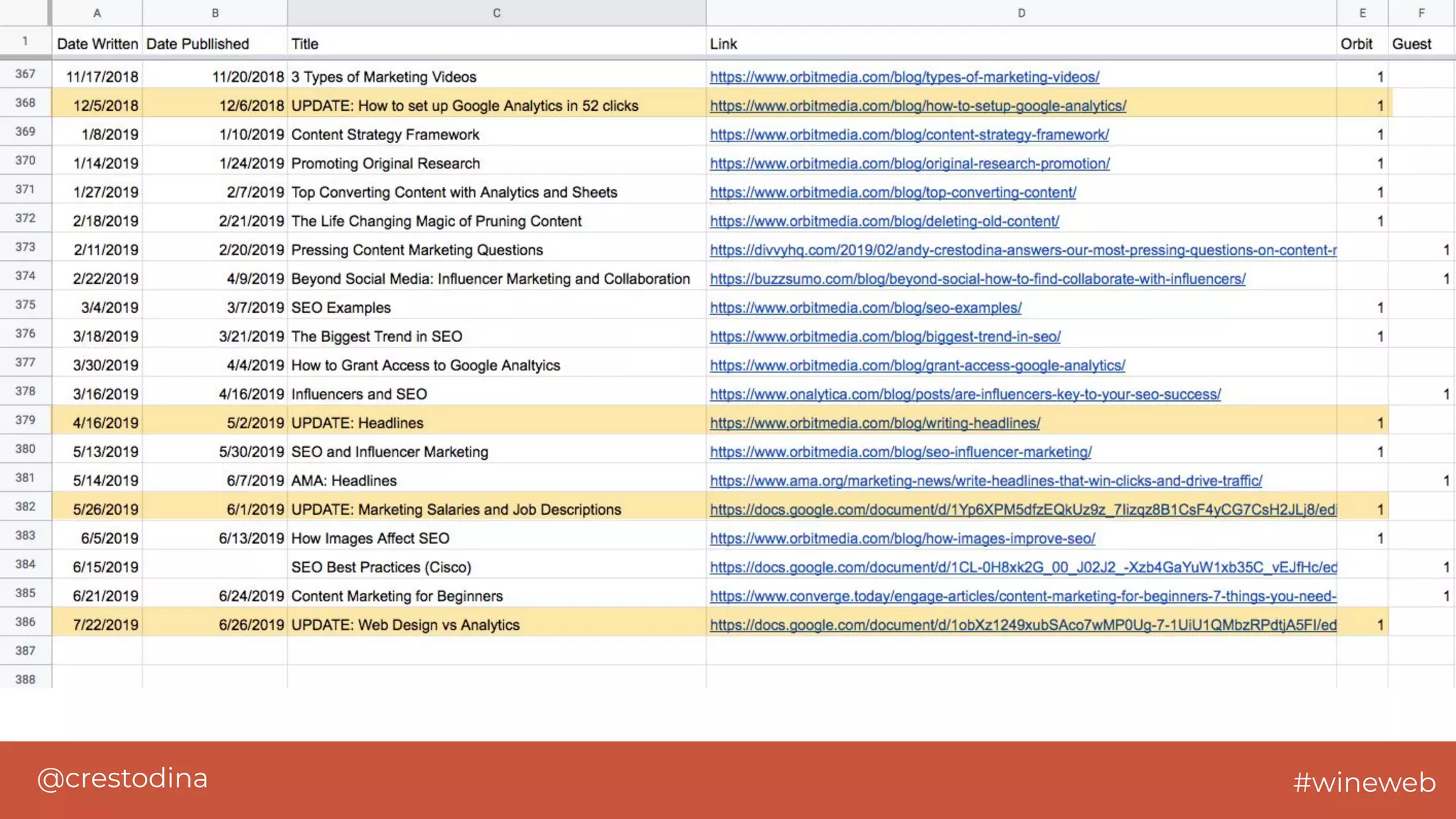Select row 386 header

pos(25,622)
